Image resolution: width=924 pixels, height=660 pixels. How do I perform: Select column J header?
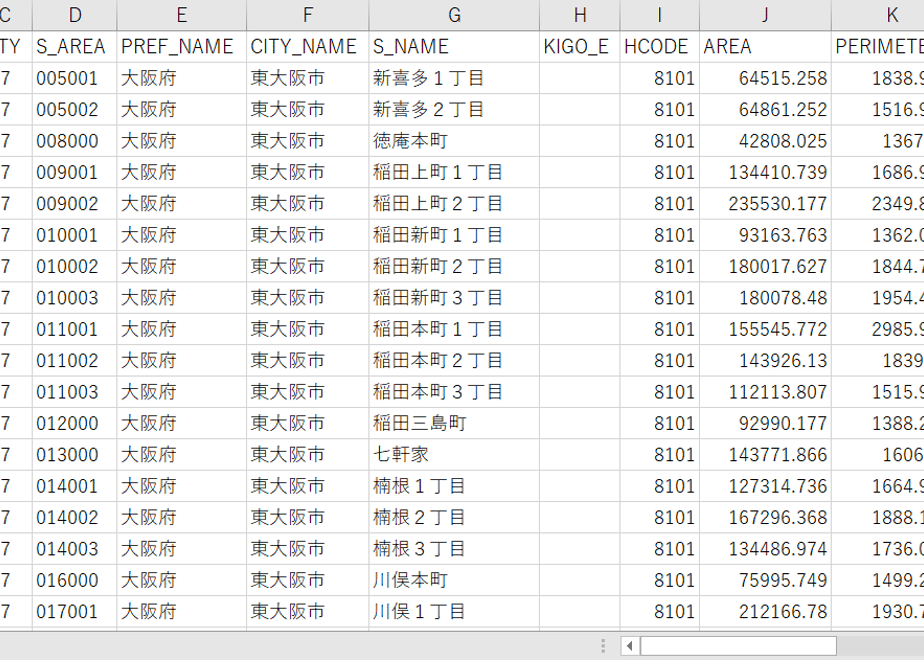765,15
